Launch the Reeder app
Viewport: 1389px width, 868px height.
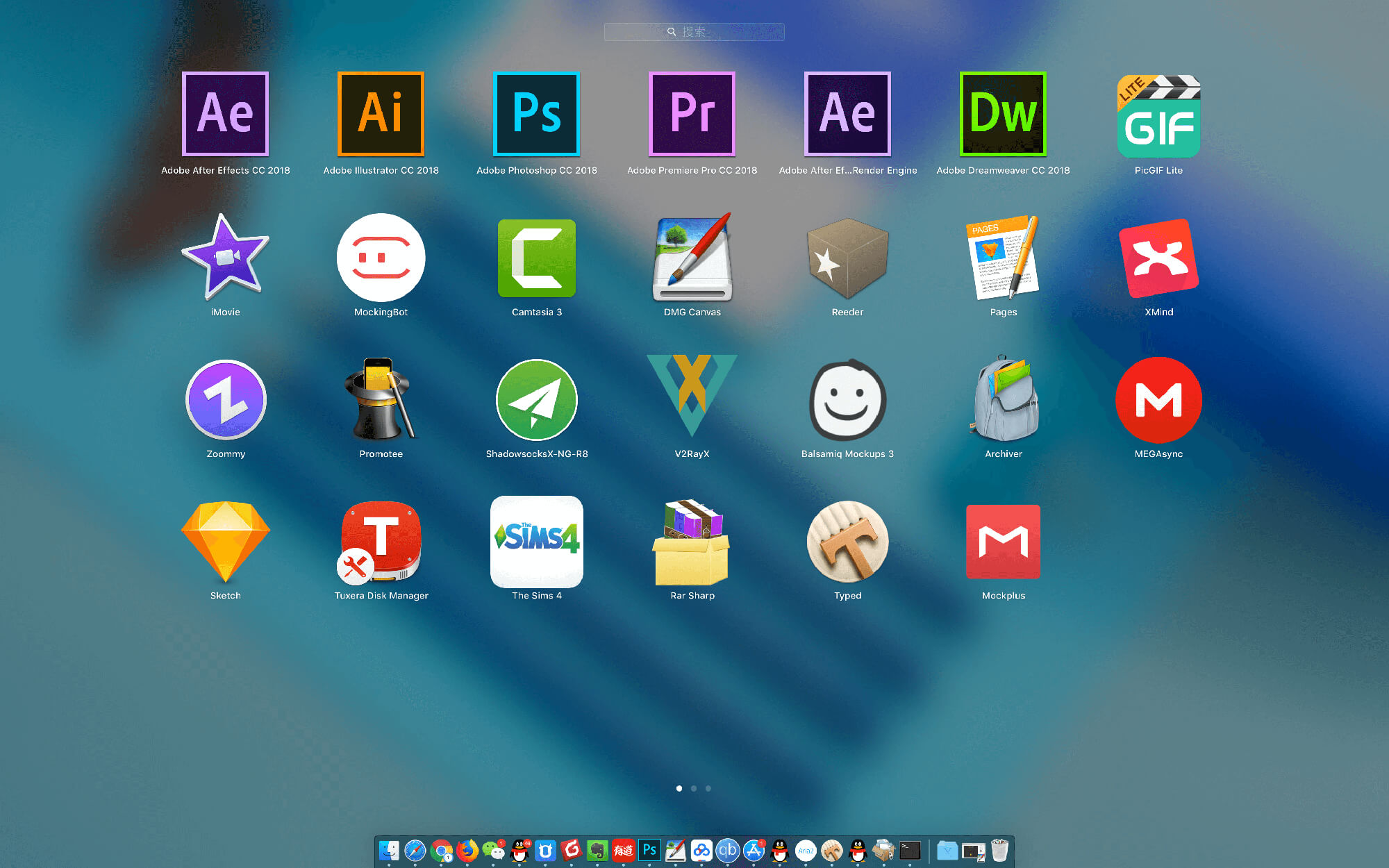(x=847, y=258)
